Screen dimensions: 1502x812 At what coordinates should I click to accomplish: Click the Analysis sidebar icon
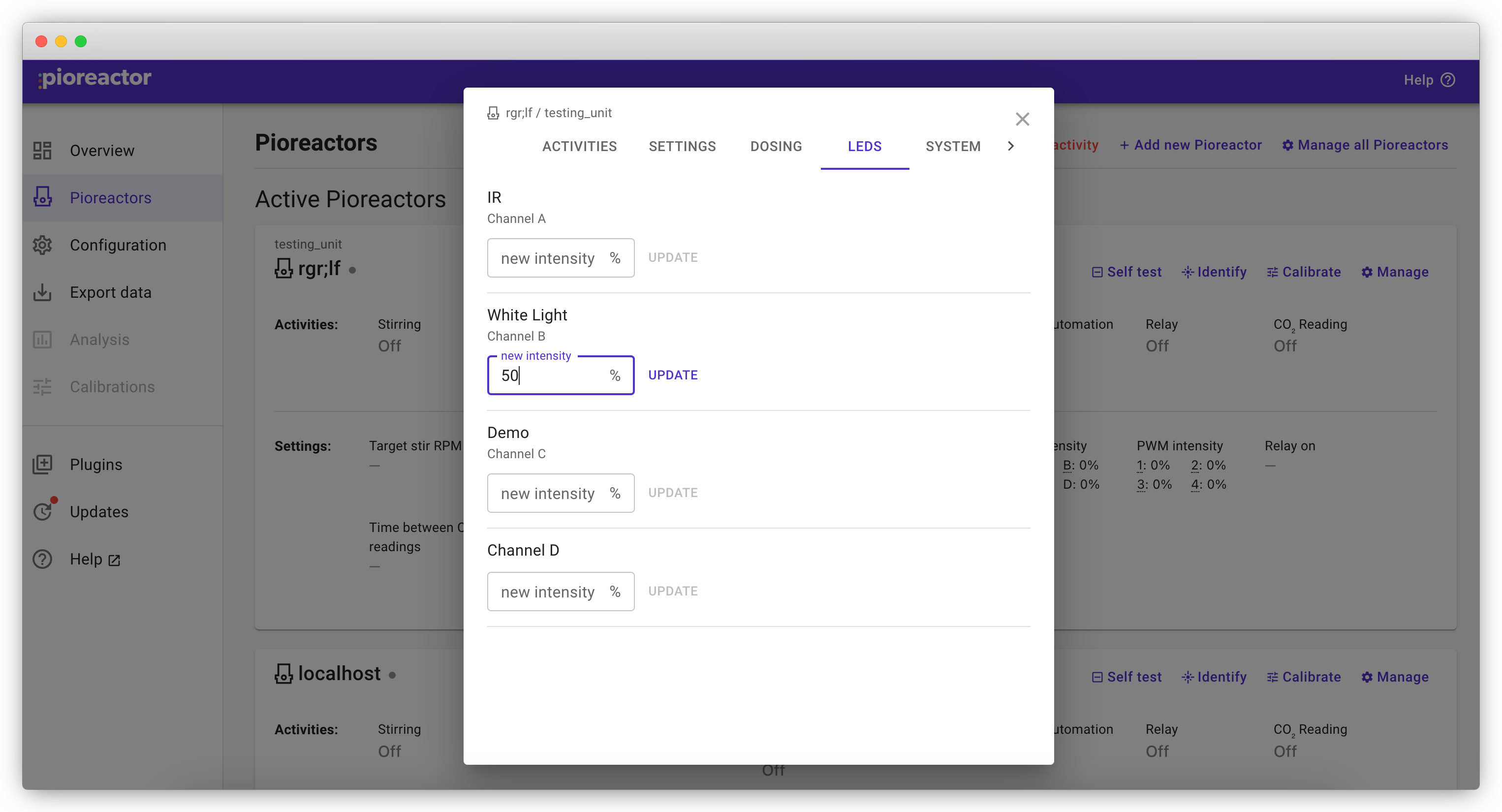(x=44, y=339)
